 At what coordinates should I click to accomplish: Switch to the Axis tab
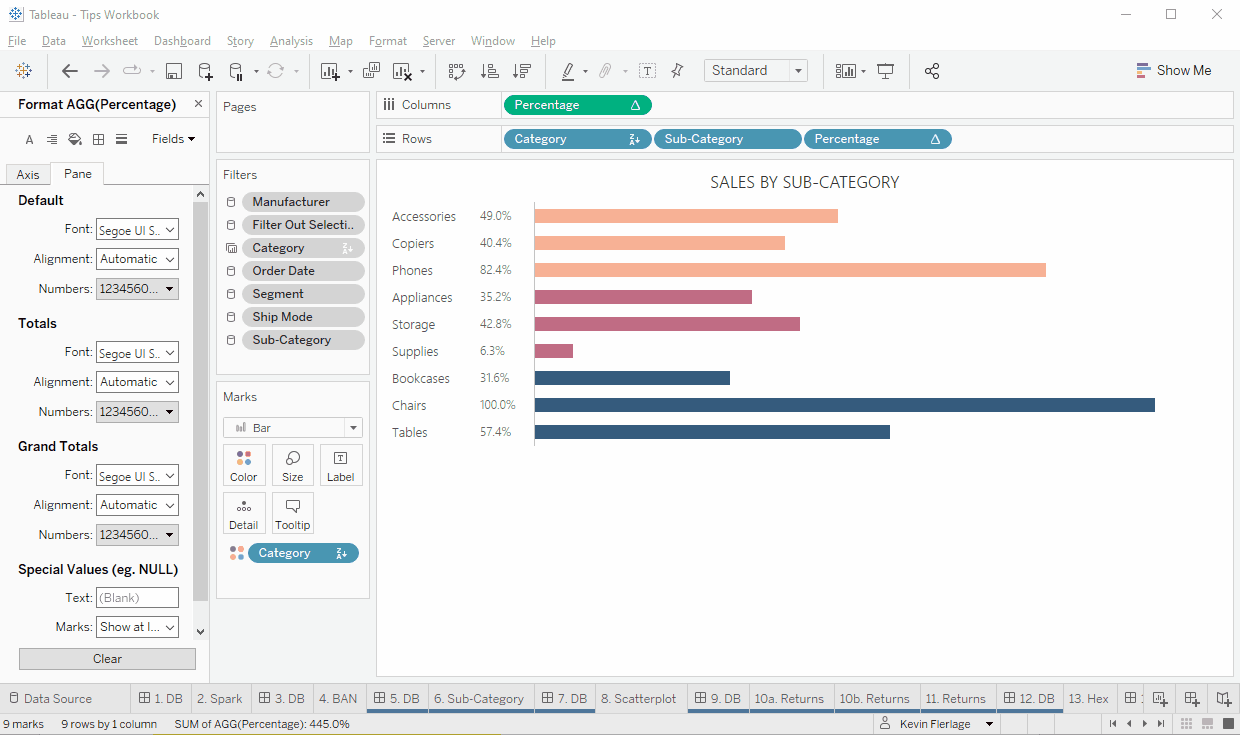pos(28,174)
